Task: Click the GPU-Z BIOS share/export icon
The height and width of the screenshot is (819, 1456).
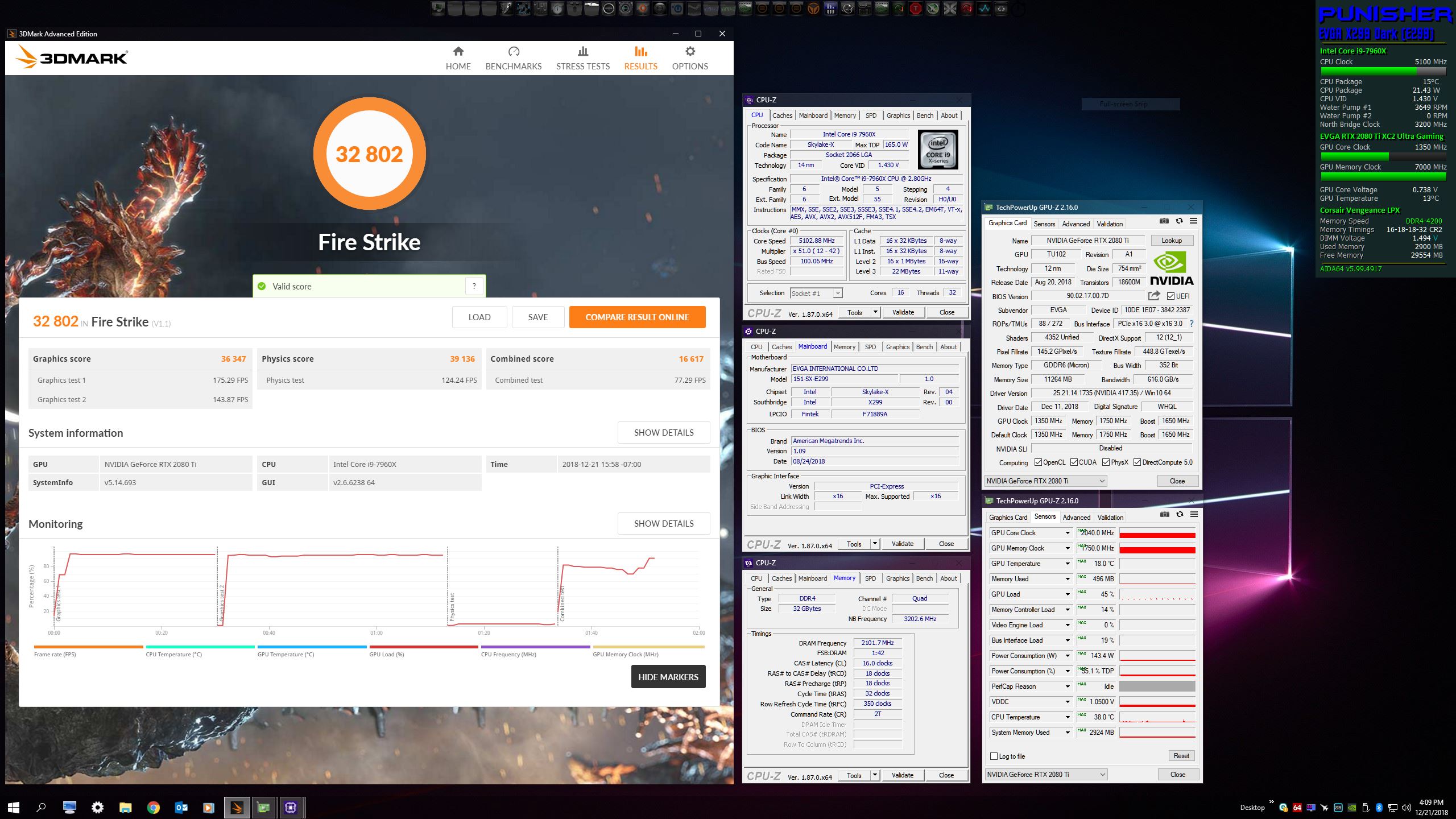Action: (x=1154, y=296)
